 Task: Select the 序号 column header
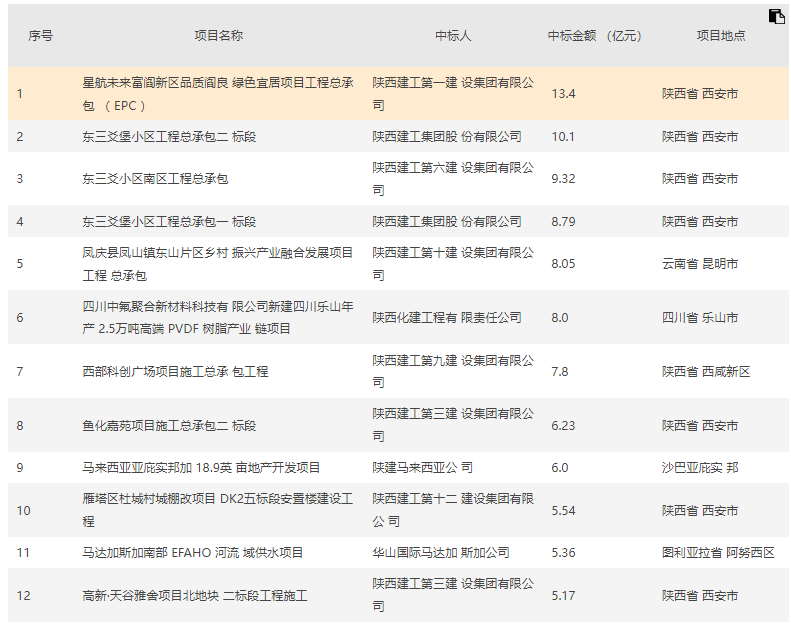point(40,36)
